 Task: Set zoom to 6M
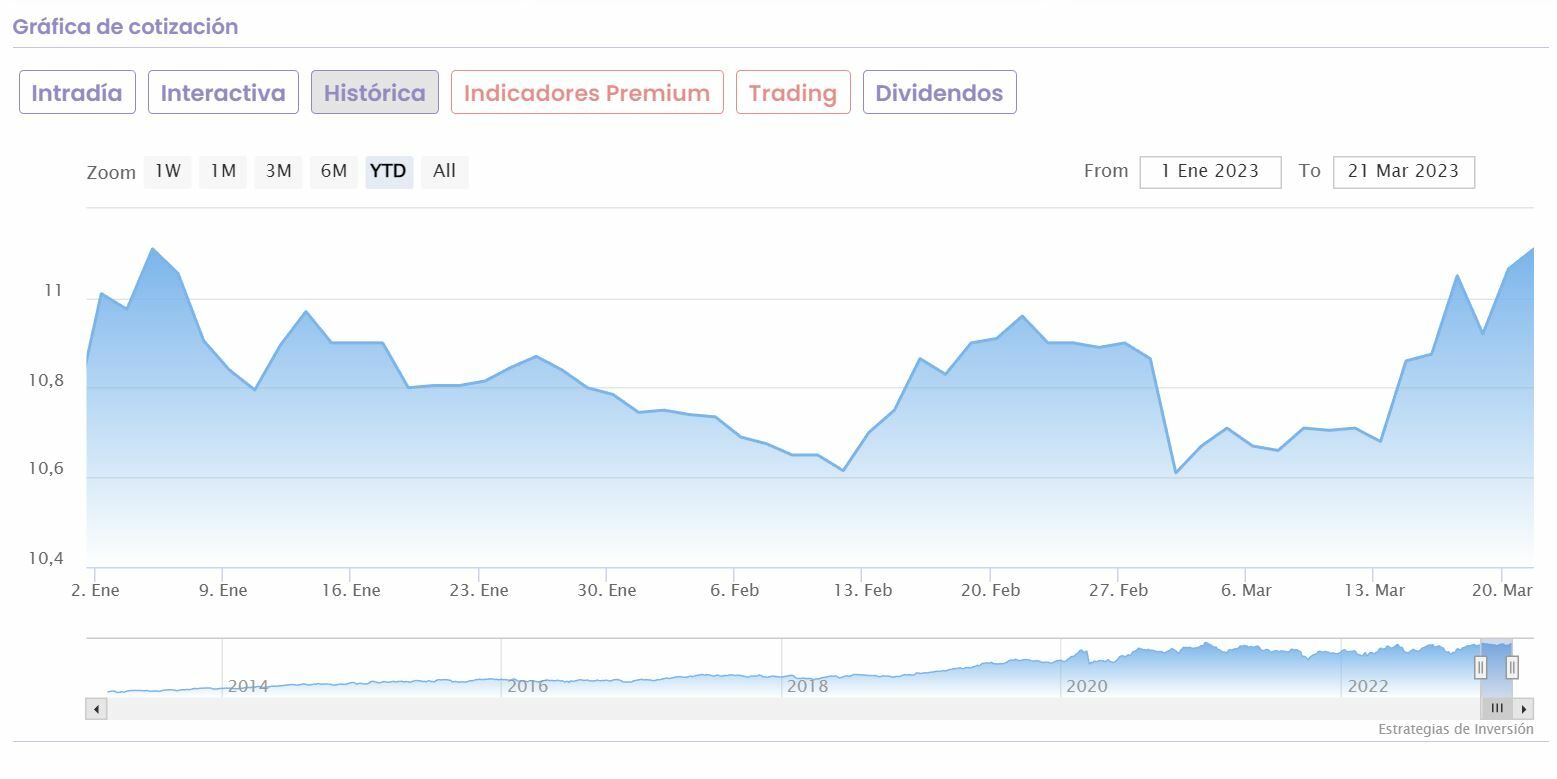click(334, 171)
